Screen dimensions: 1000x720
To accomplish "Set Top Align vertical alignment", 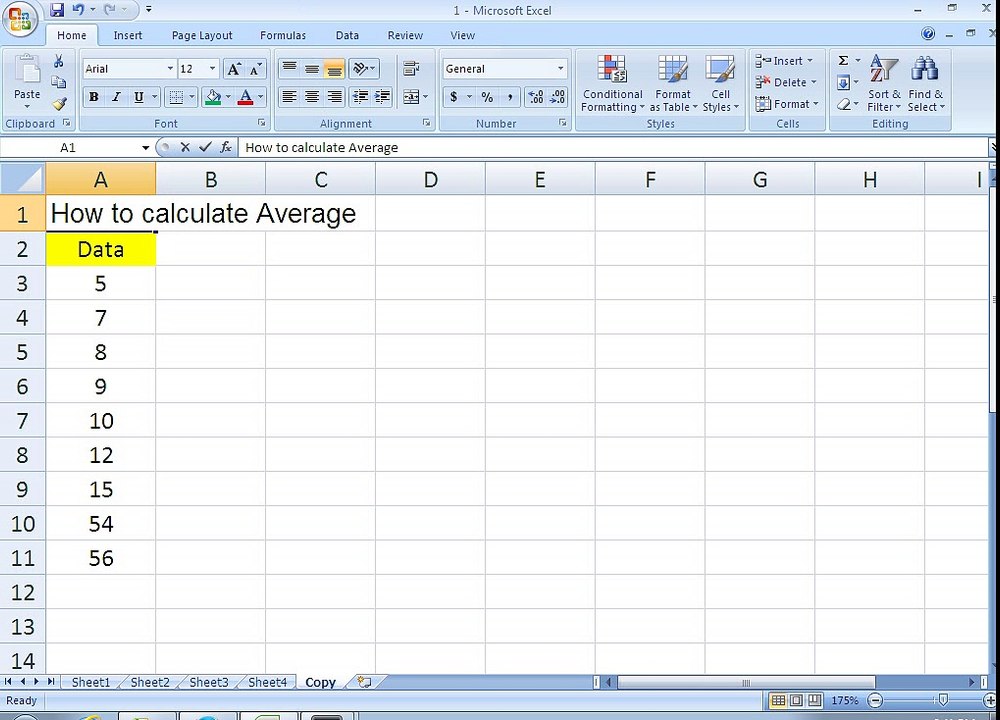I will pos(290,68).
